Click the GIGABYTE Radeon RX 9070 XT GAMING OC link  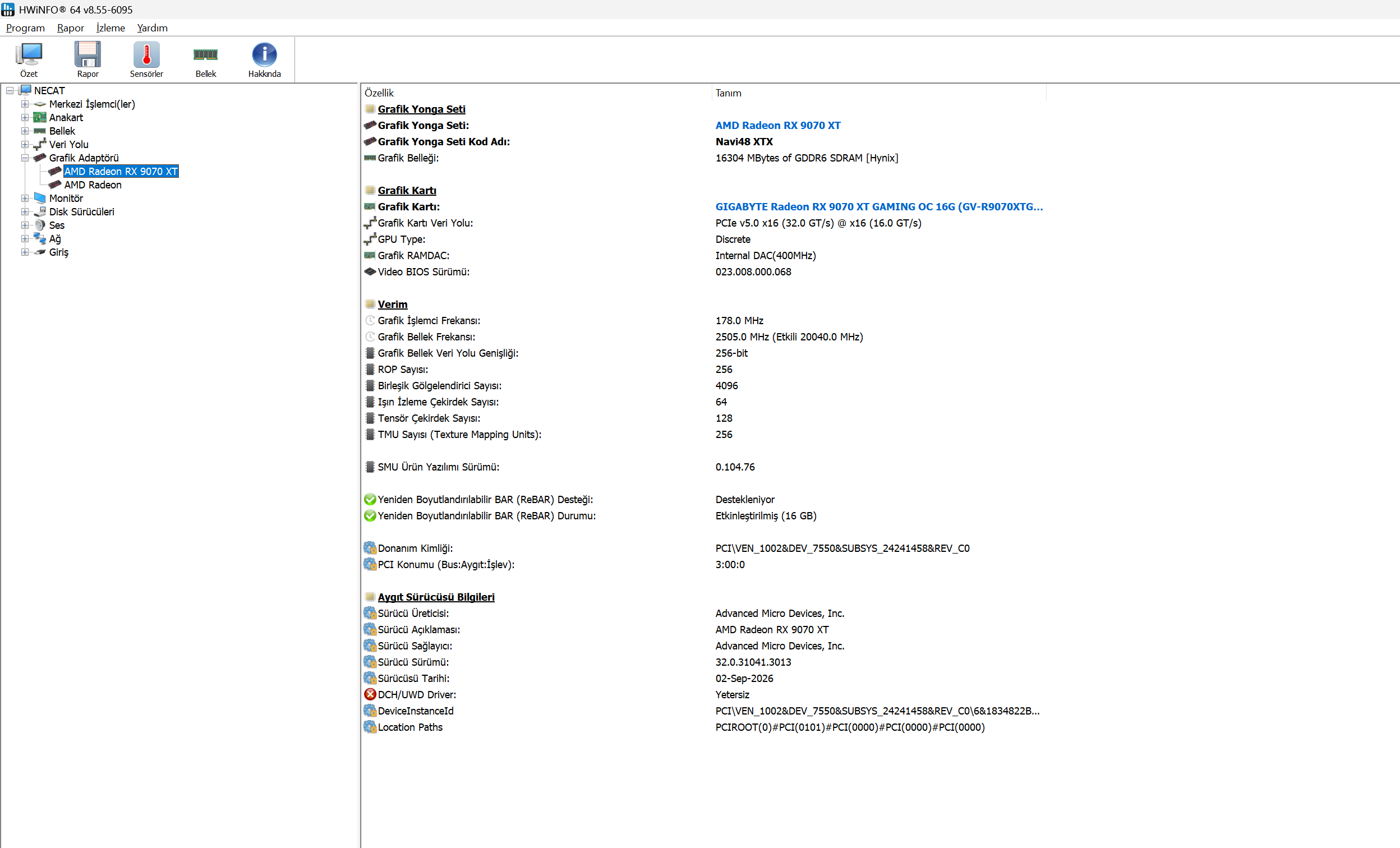point(879,207)
